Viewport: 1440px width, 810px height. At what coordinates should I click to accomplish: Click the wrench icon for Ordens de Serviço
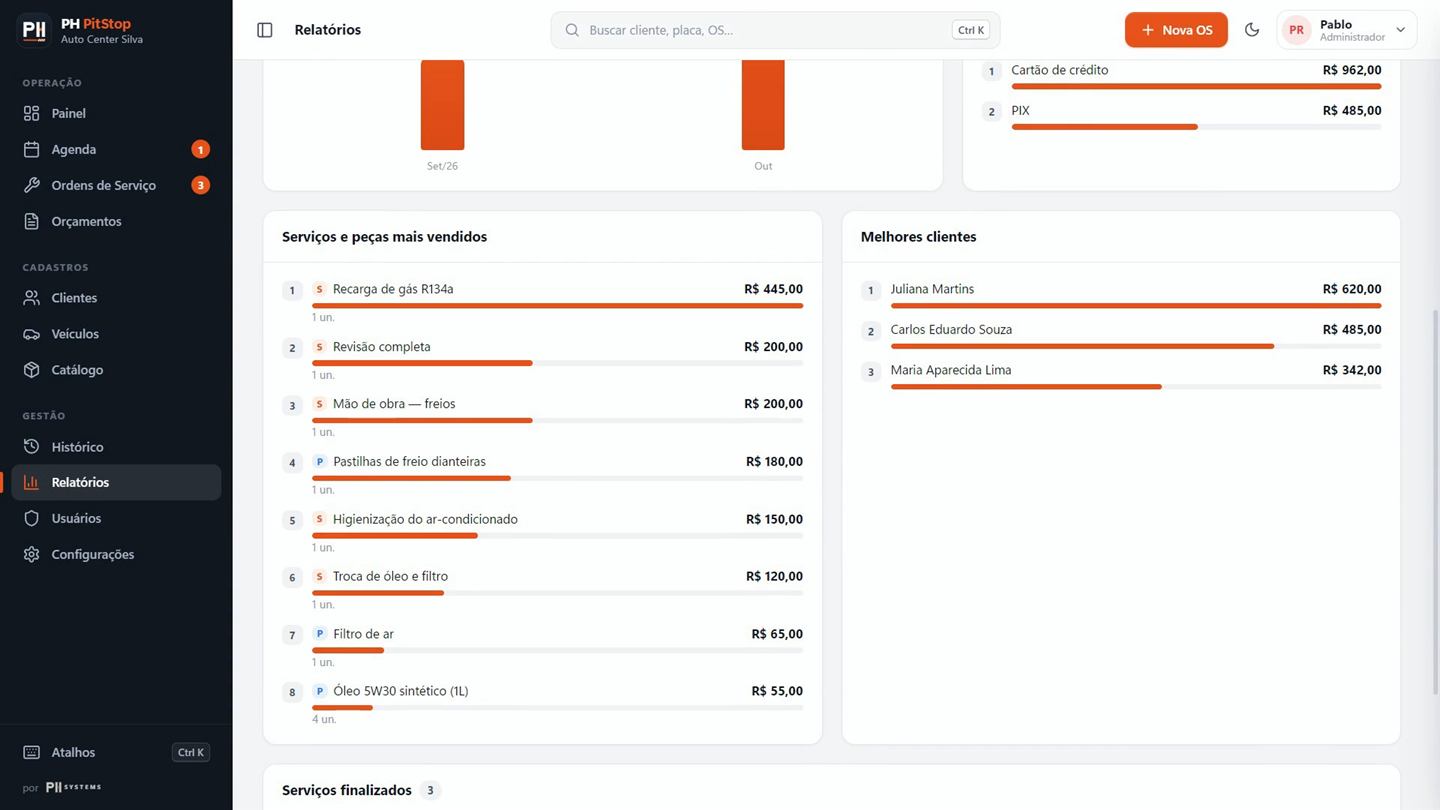pos(32,185)
